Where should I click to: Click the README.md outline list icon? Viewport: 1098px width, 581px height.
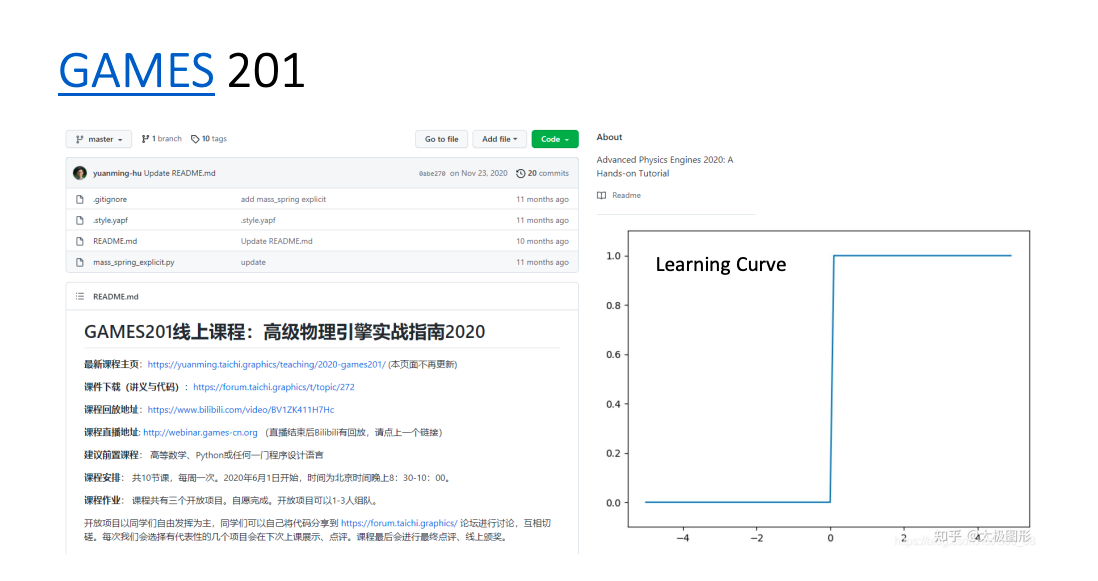pyautogui.click(x=80, y=297)
